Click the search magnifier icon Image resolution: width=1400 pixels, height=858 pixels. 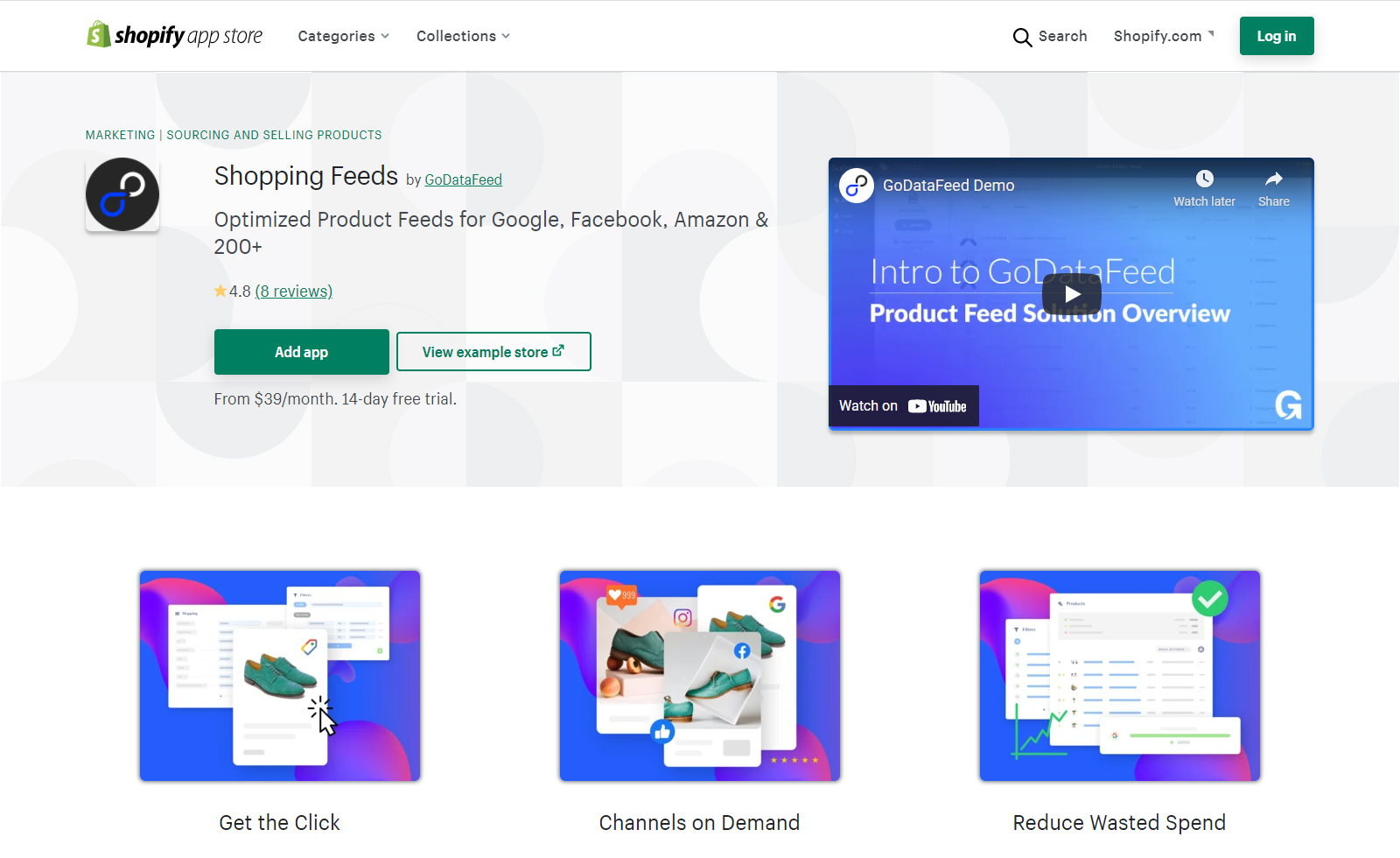(x=1022, y=37)
